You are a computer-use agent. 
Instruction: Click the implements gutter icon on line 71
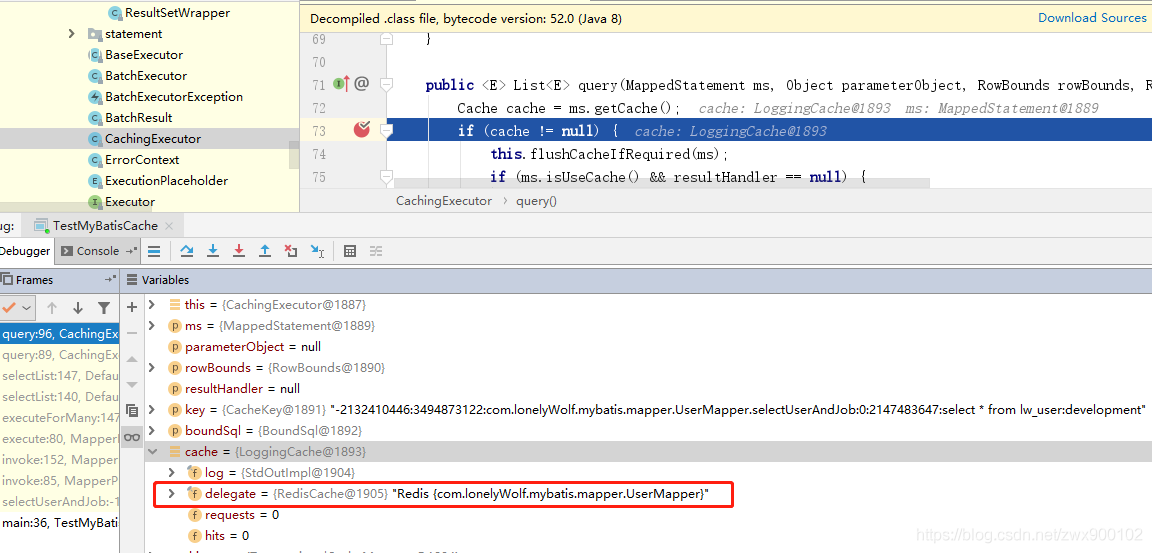click(x=341, y=84)
